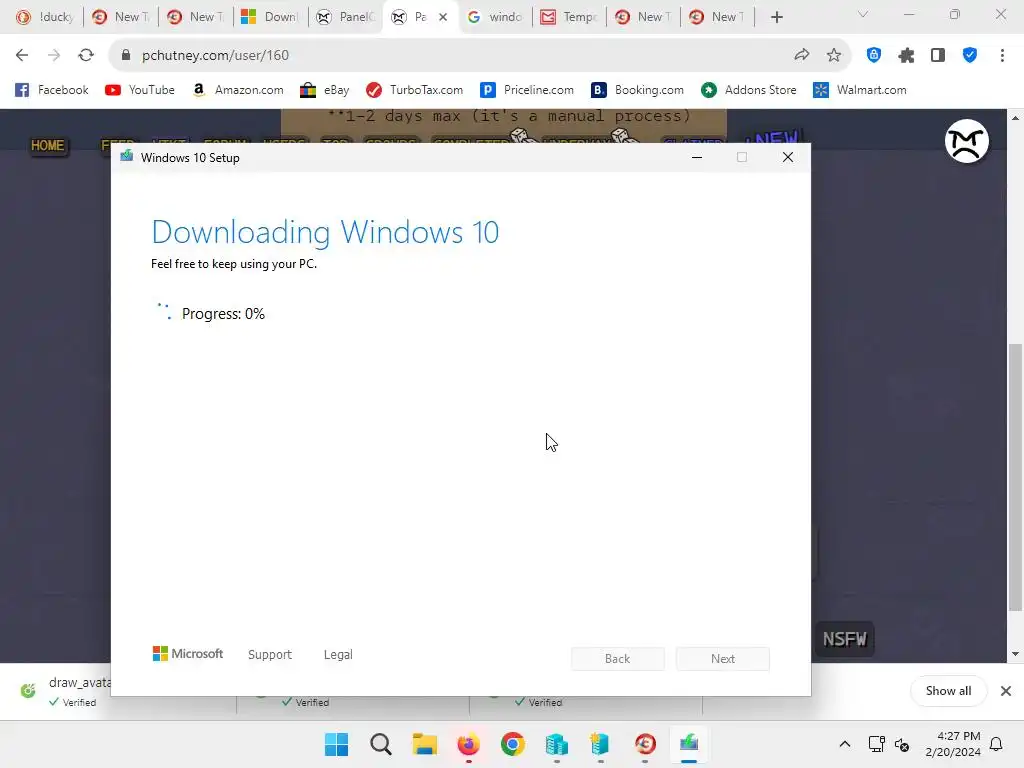
Task: Click the Progress: 0% status text
Action: click(223, 314)
